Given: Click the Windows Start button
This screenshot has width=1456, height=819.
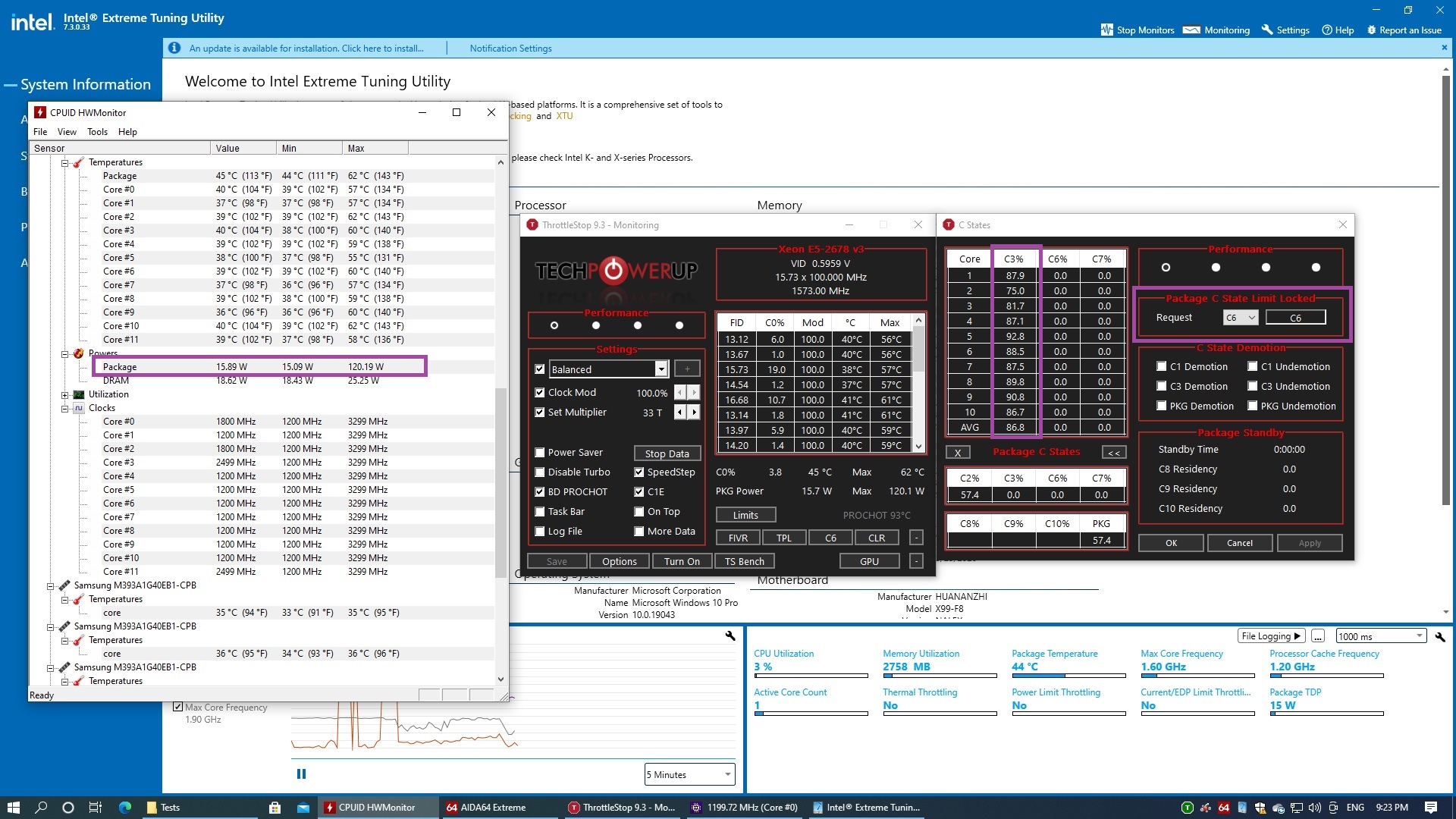Looking at the screenshot, I should (x=13, y=808).
